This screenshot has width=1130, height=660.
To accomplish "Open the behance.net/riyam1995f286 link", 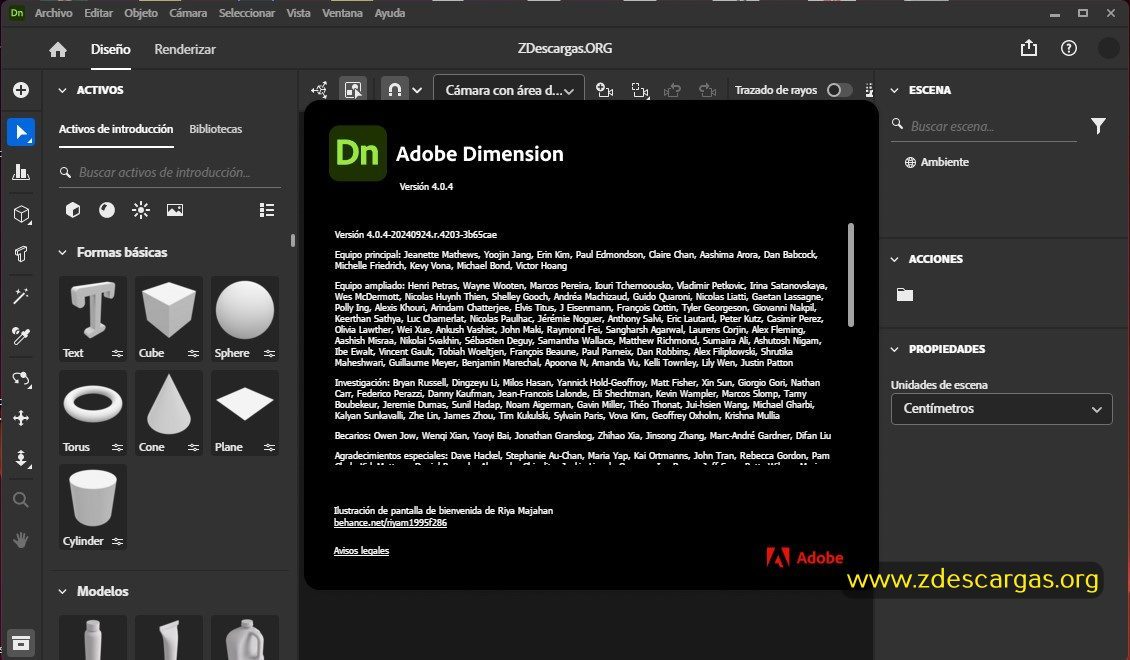I will (390, 523).
